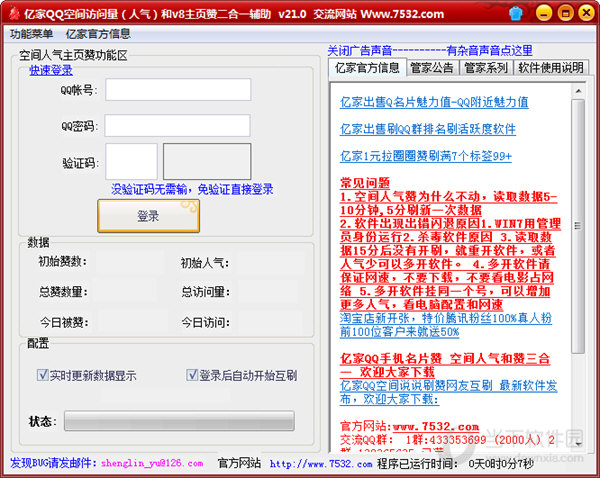
Task: Click the 快速登录 quick login link
Action: coord(51,70)
